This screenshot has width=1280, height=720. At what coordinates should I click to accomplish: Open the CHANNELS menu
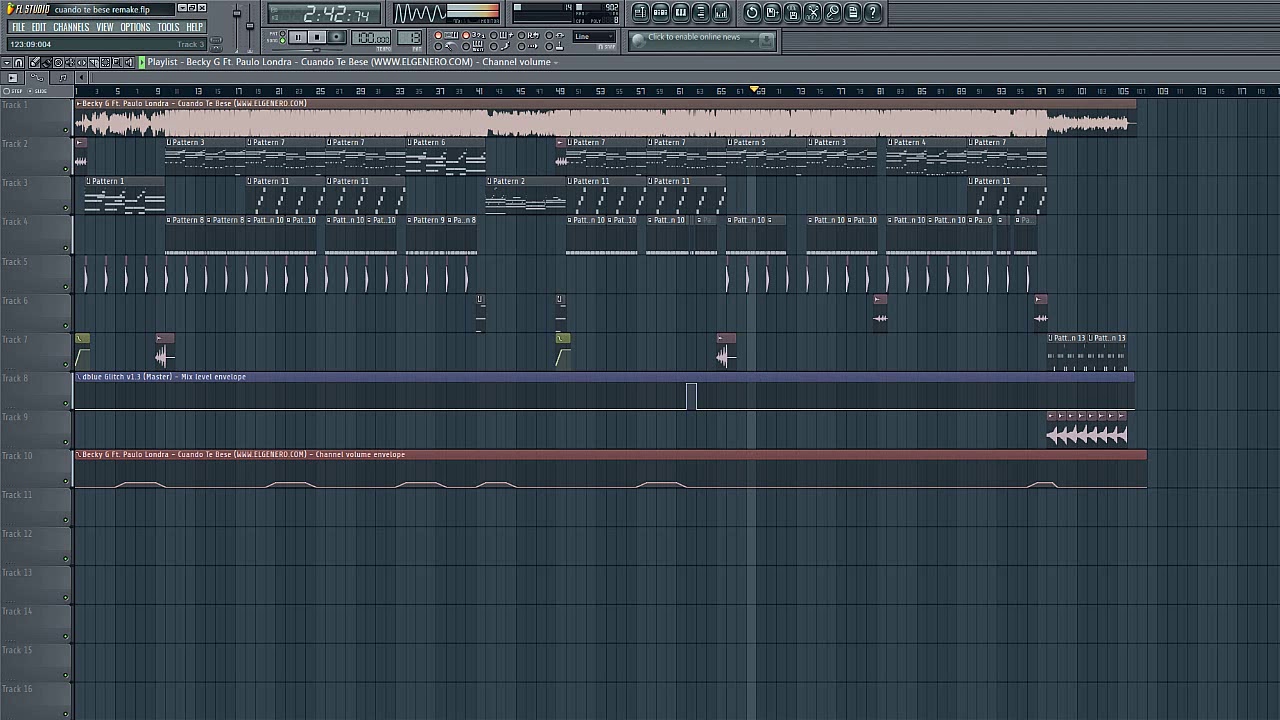[x=71, y=27]
